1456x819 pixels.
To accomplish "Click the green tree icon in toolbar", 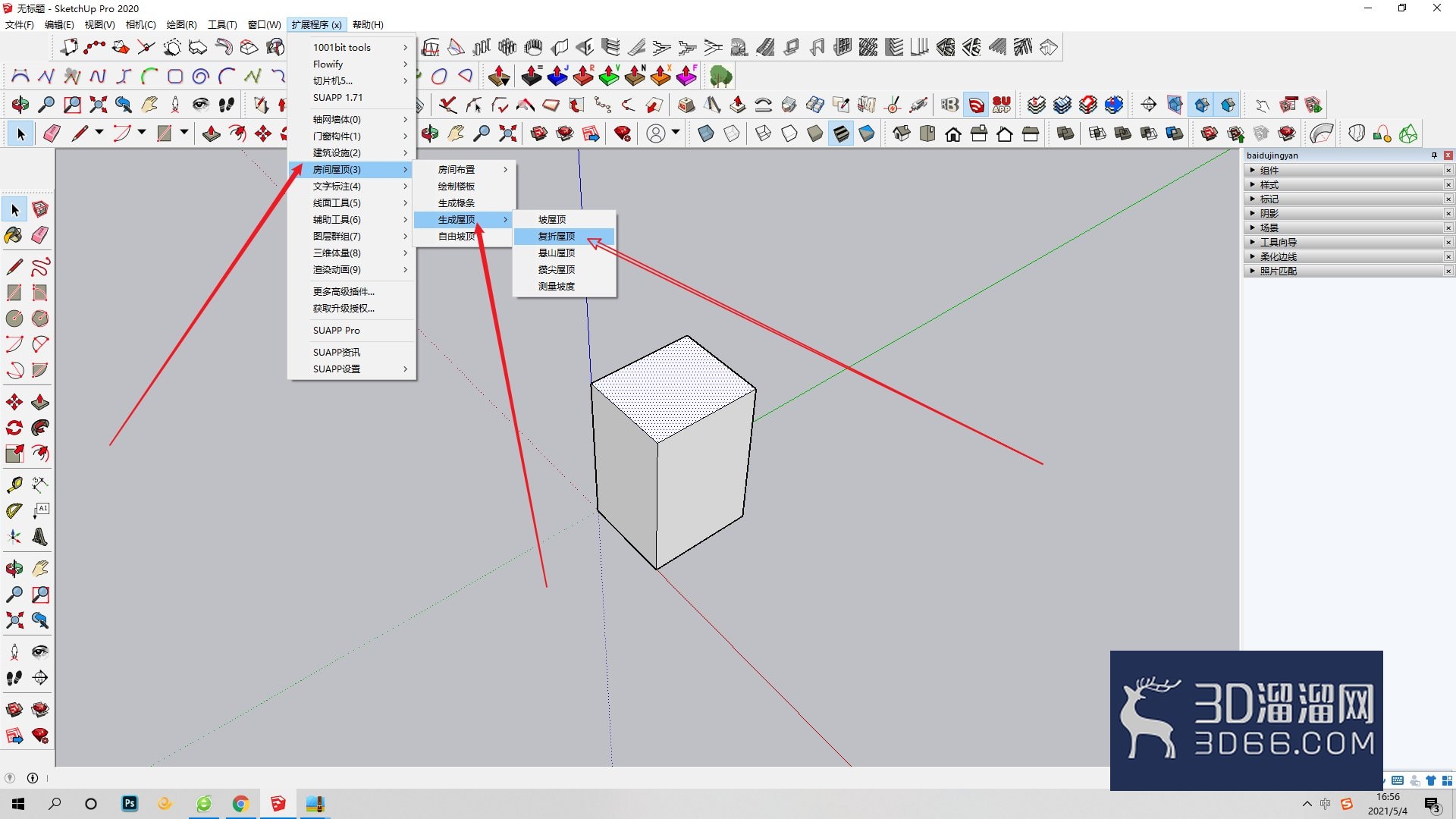I will coord(720,76).
